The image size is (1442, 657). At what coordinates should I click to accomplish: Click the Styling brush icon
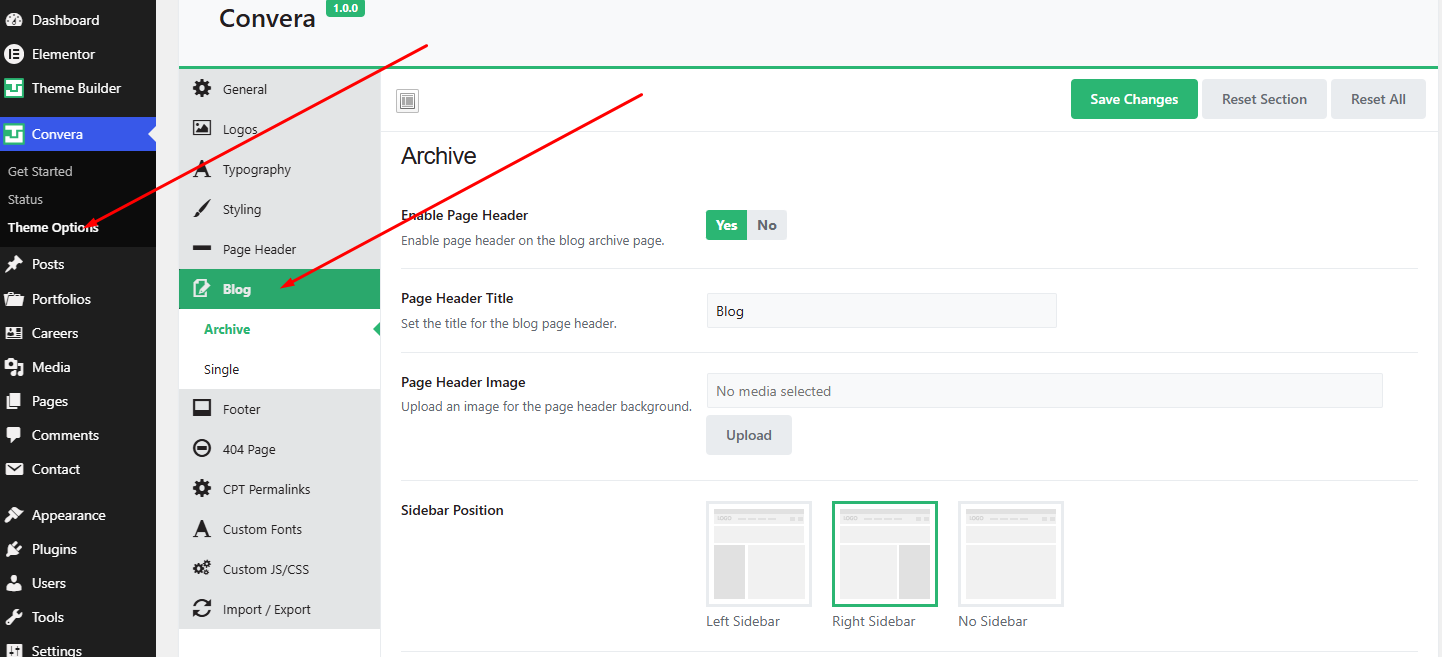pos(202,209)
